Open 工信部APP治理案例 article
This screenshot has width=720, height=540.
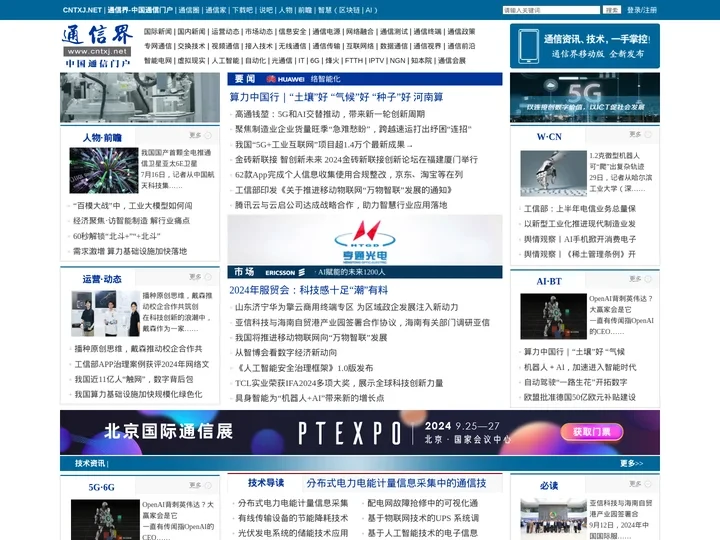[142, 364]
